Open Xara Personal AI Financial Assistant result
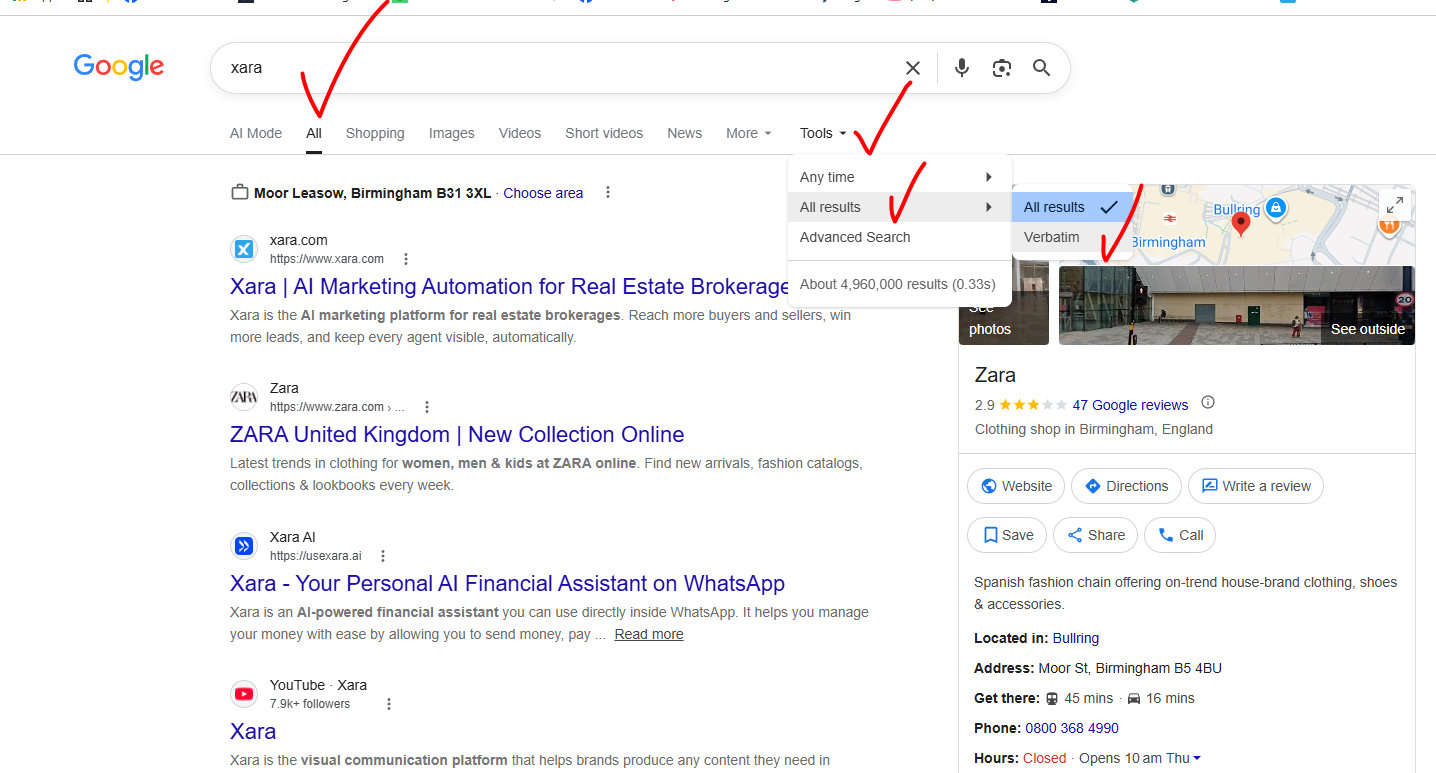1436x773 pixels. (507, 583)
